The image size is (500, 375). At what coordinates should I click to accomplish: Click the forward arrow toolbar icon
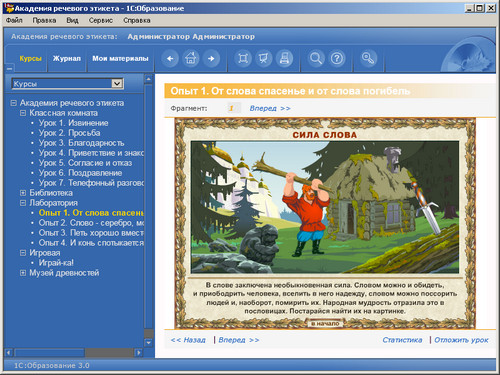pos(211,59)
